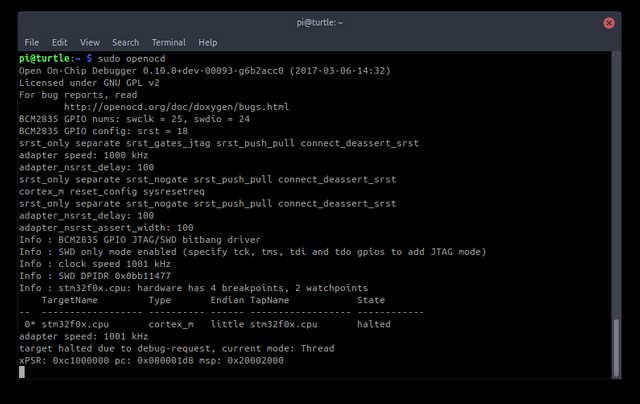Click the 'Type' column header
The height and width of the screenshot is (404, 640).
click(x=160, y=300)
